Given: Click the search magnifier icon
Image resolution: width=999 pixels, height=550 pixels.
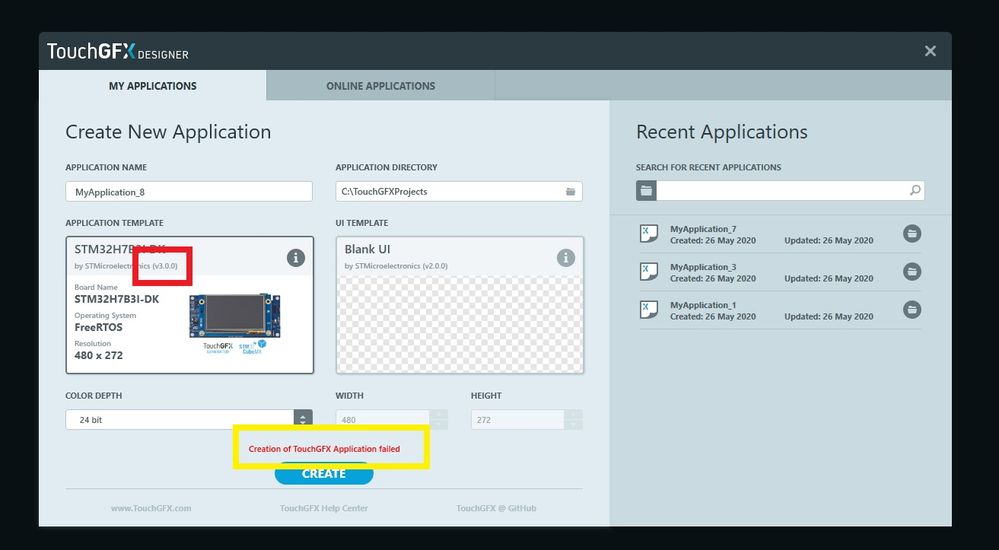Looking at the screenshot, I should tap(915, 190).
